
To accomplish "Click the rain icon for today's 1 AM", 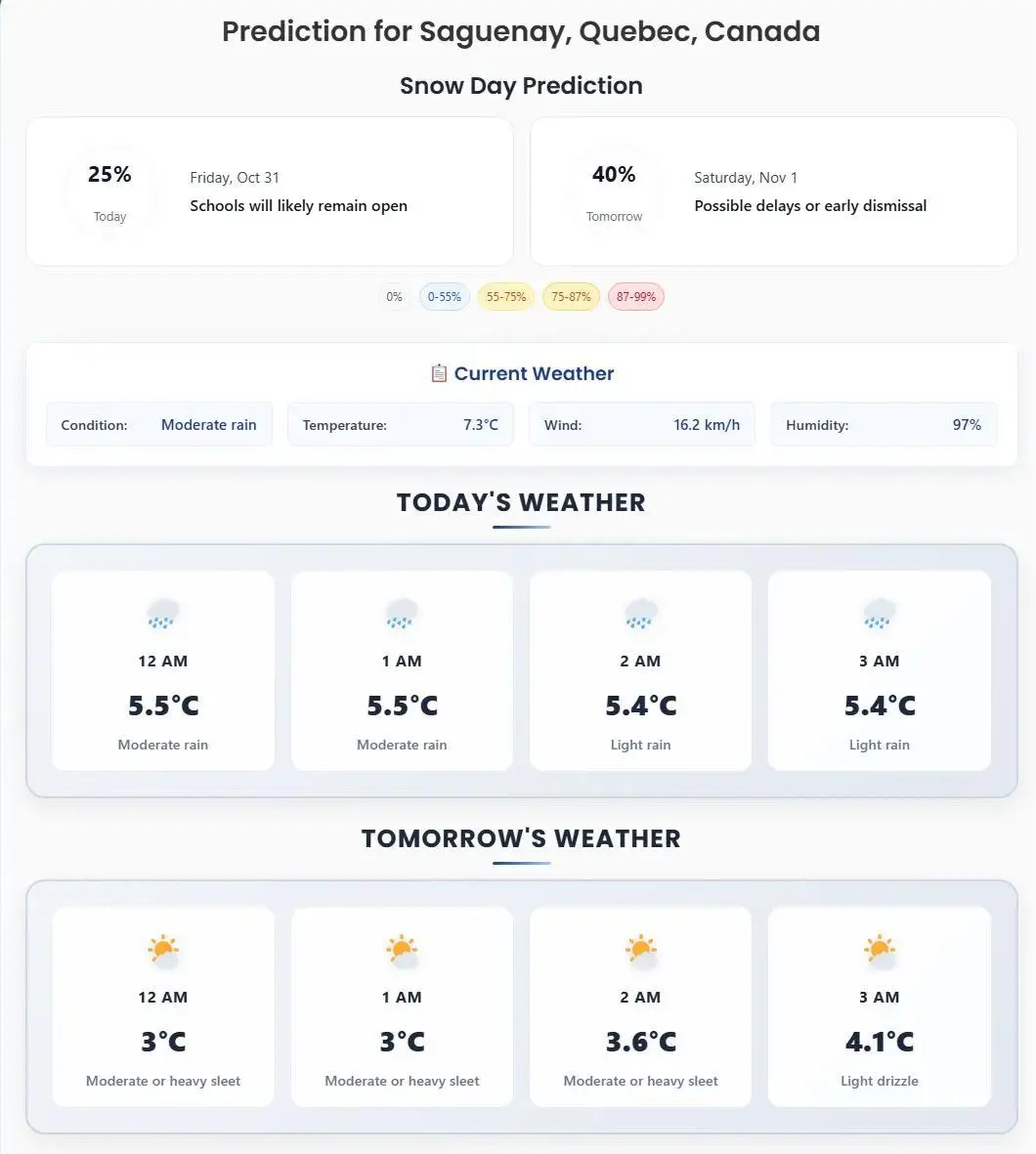I will (x=402, y=615).
